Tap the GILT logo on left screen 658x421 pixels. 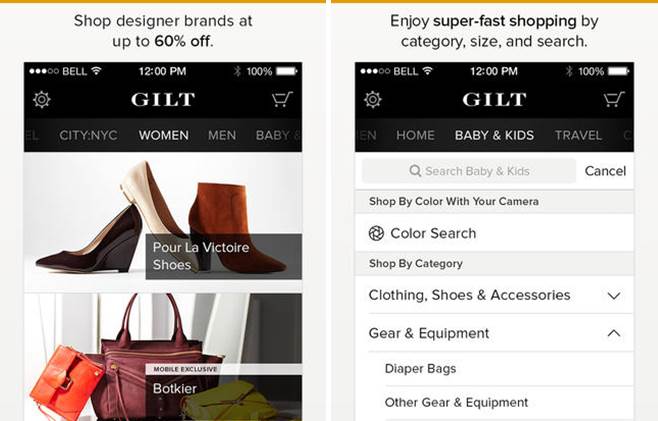click(163, 99)
